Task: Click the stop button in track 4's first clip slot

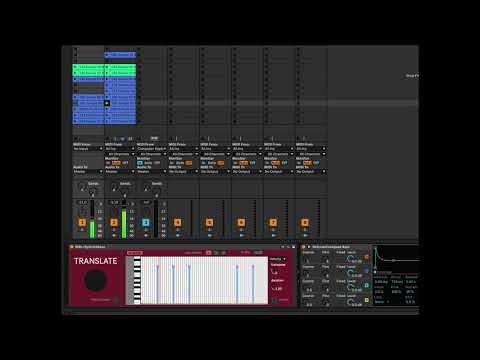Action: (x=171, y=49)
